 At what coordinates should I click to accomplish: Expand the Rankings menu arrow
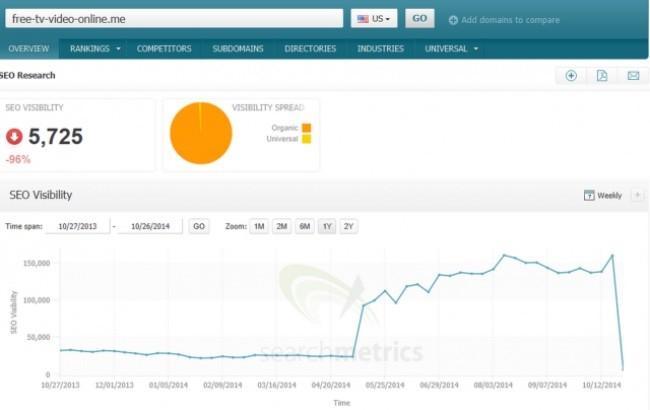pyautogui.click(x=118, y=49)
